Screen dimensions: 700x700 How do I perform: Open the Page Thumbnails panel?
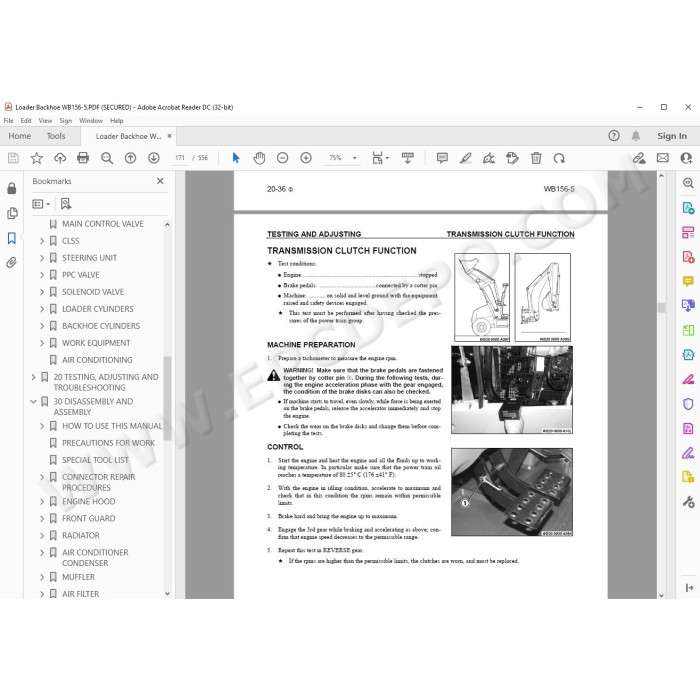pyautogui.click(x=12, y=213)
